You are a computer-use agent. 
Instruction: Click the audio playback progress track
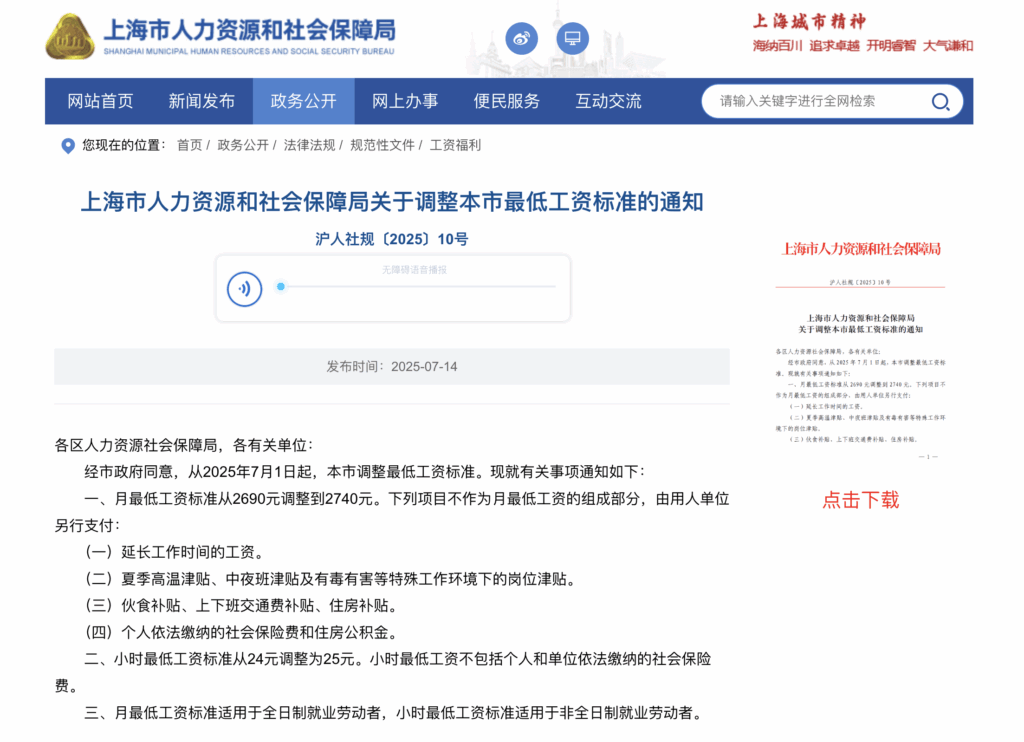tap(418, 286)
